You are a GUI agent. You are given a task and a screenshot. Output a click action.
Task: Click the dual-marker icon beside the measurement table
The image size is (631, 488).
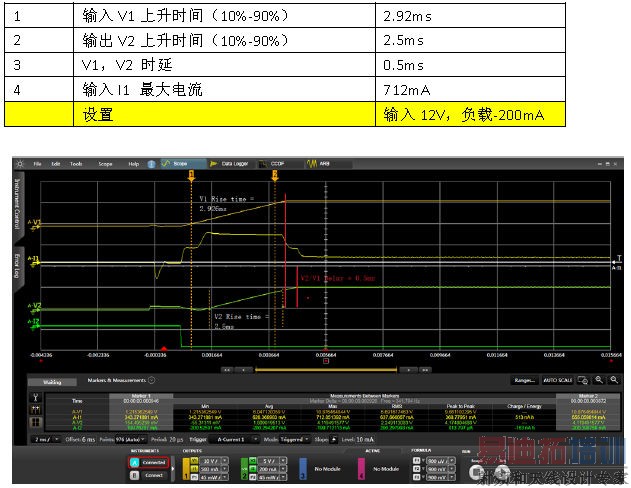[x=35, y=410]
